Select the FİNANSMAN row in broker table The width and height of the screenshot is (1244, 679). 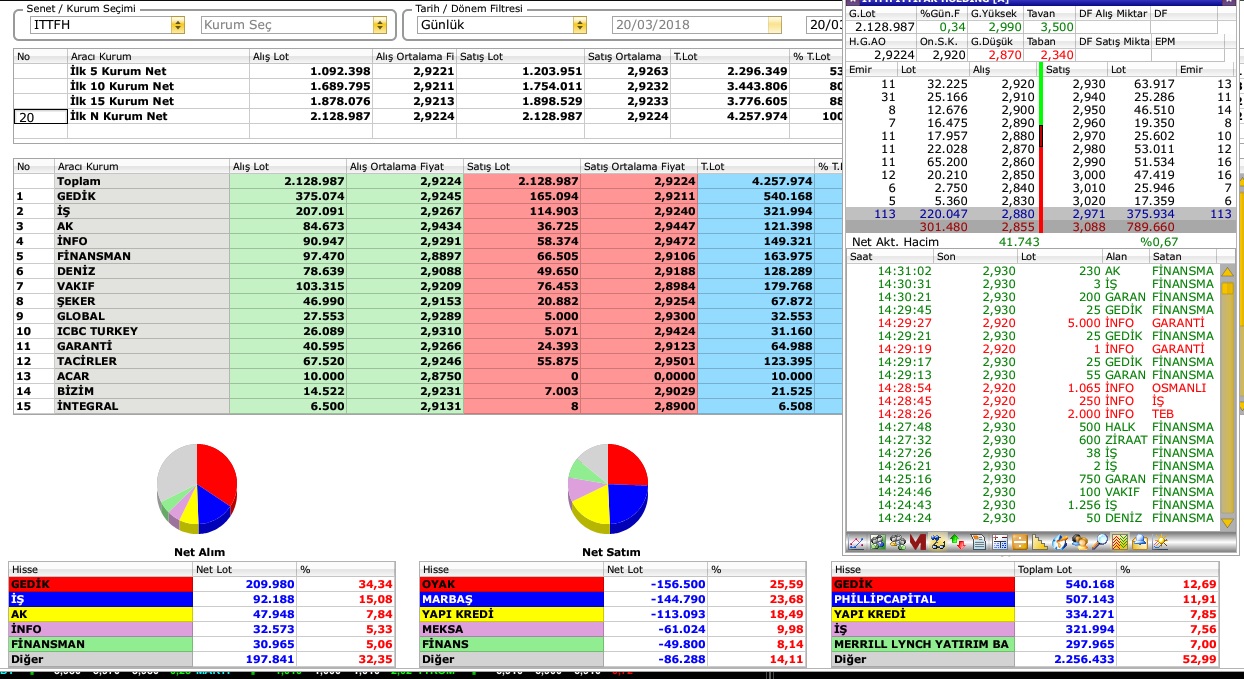[x=428, y=257]
